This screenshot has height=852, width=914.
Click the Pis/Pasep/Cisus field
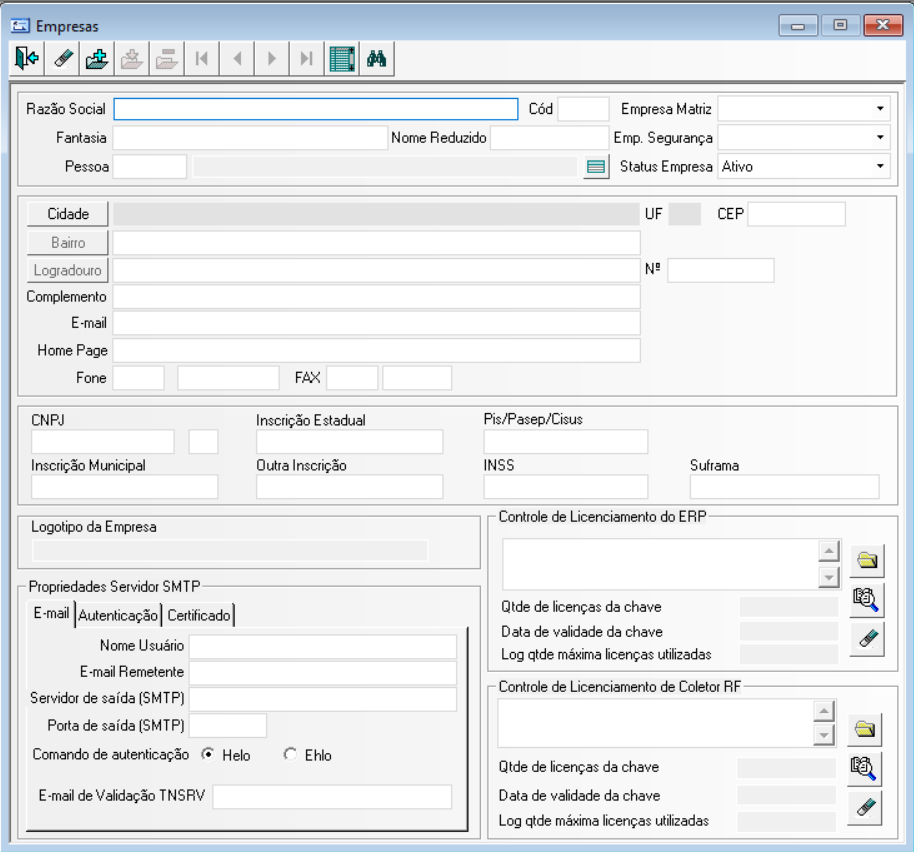point(565,442)
